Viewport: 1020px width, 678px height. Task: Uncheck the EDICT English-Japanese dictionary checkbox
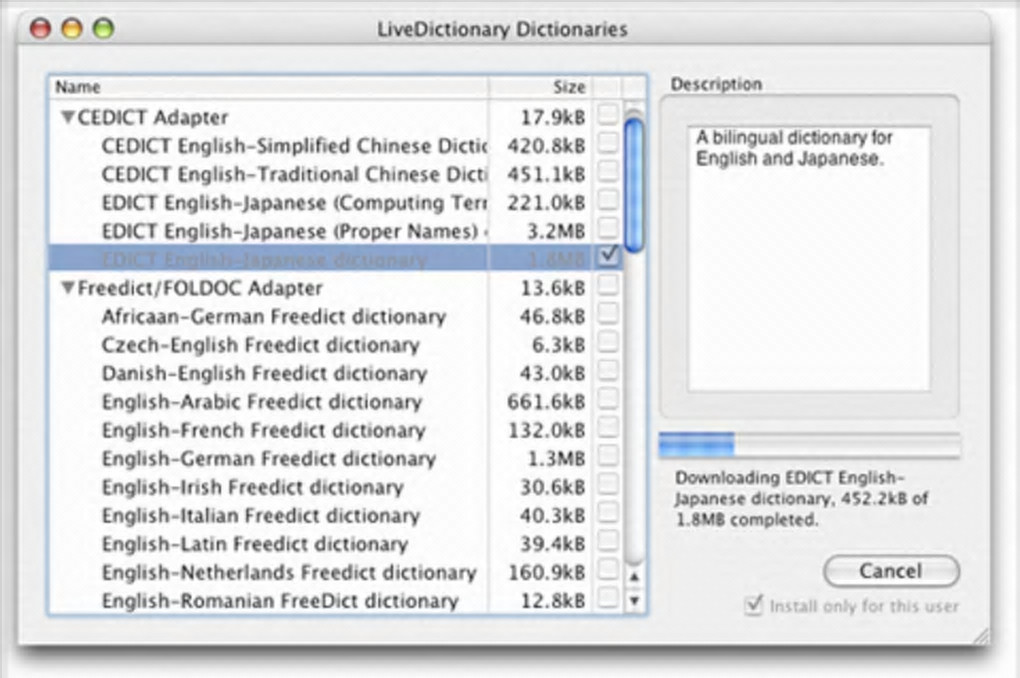(x=608, y=256)
